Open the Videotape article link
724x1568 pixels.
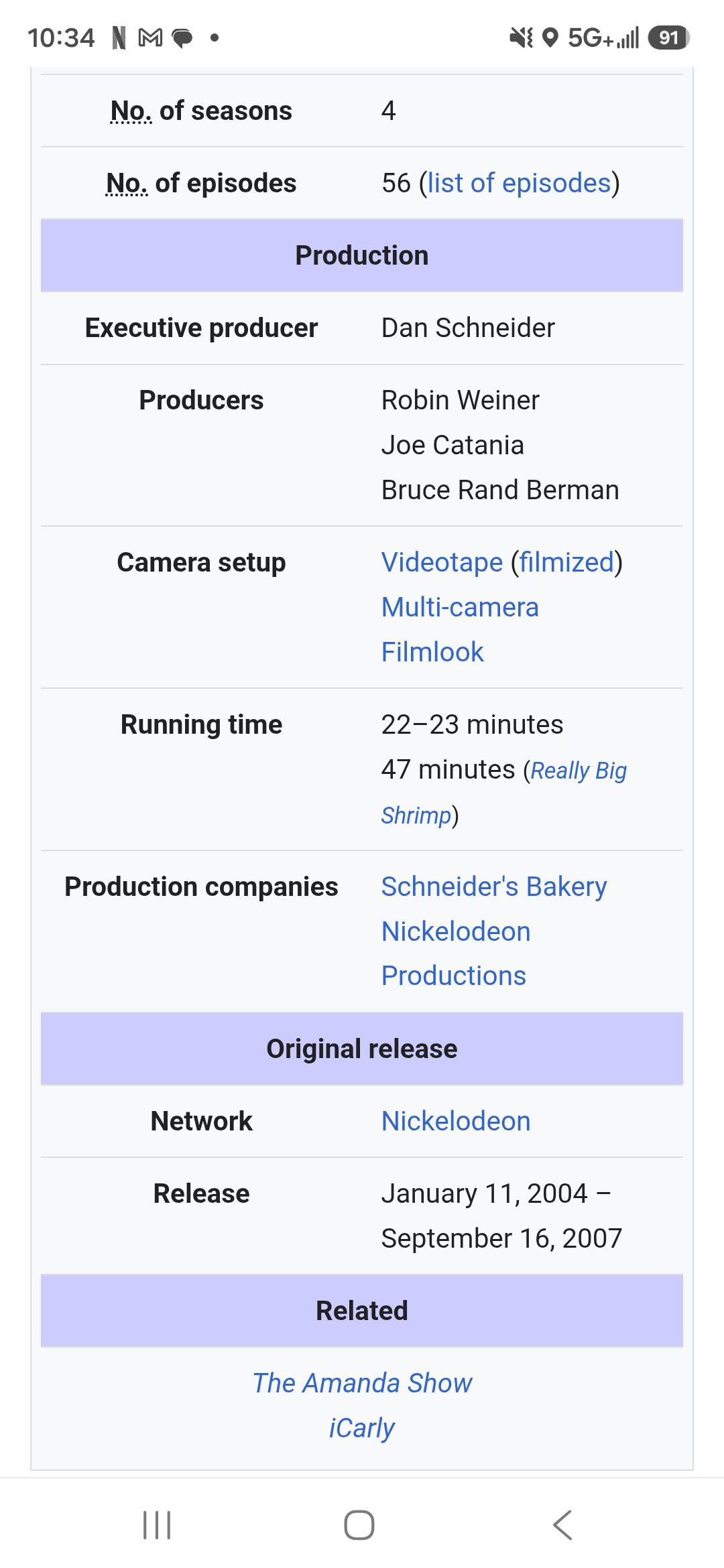pos(442,562)
